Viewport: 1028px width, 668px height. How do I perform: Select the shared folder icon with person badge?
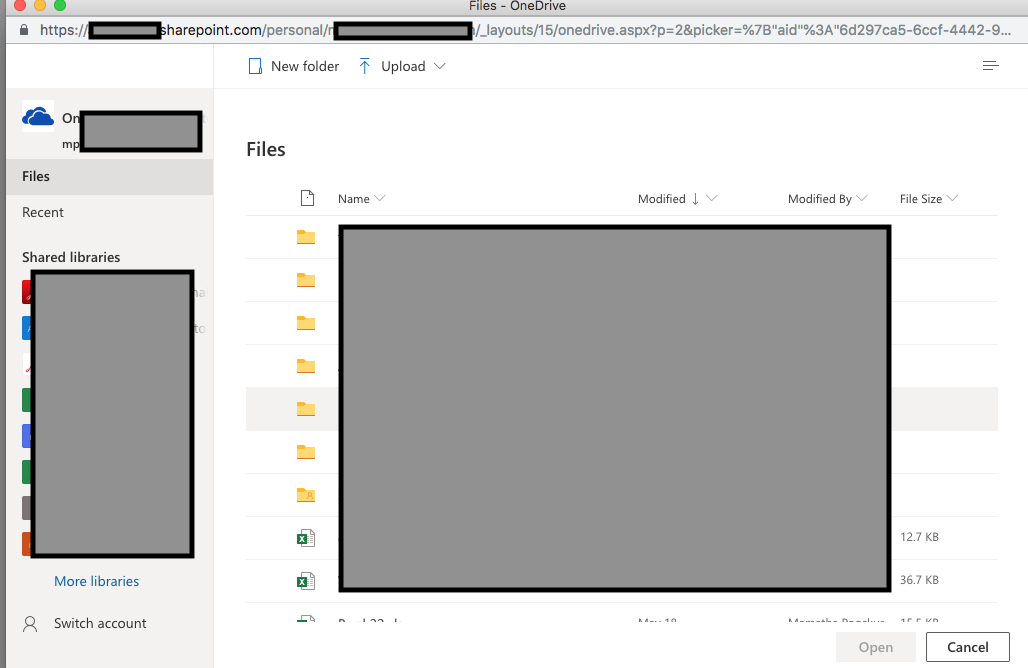coord(306,495)
